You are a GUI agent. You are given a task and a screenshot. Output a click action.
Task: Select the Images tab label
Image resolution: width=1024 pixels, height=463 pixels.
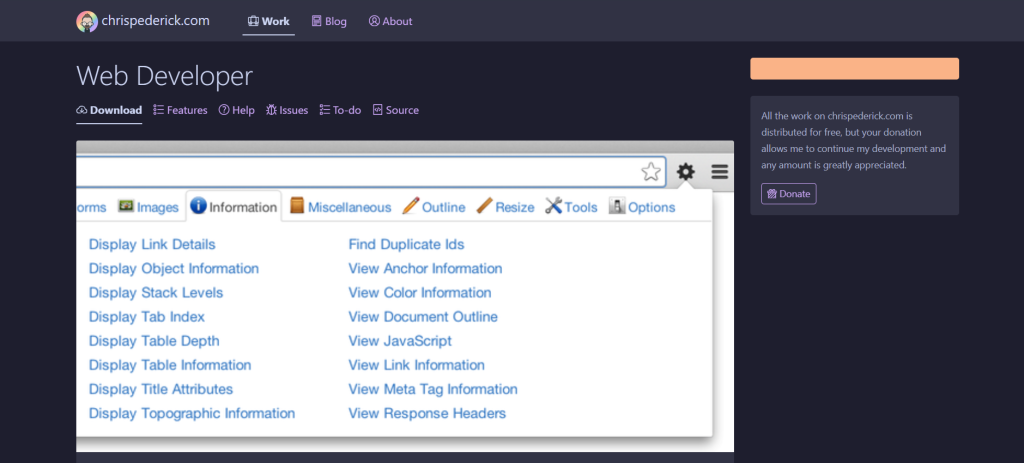click(158, 208)
